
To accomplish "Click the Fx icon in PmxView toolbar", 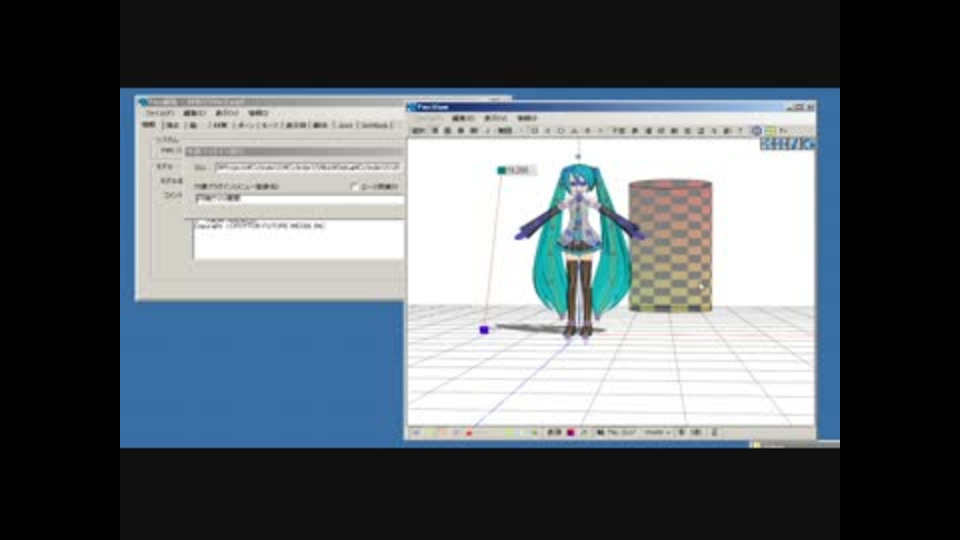I will point(783,130).
